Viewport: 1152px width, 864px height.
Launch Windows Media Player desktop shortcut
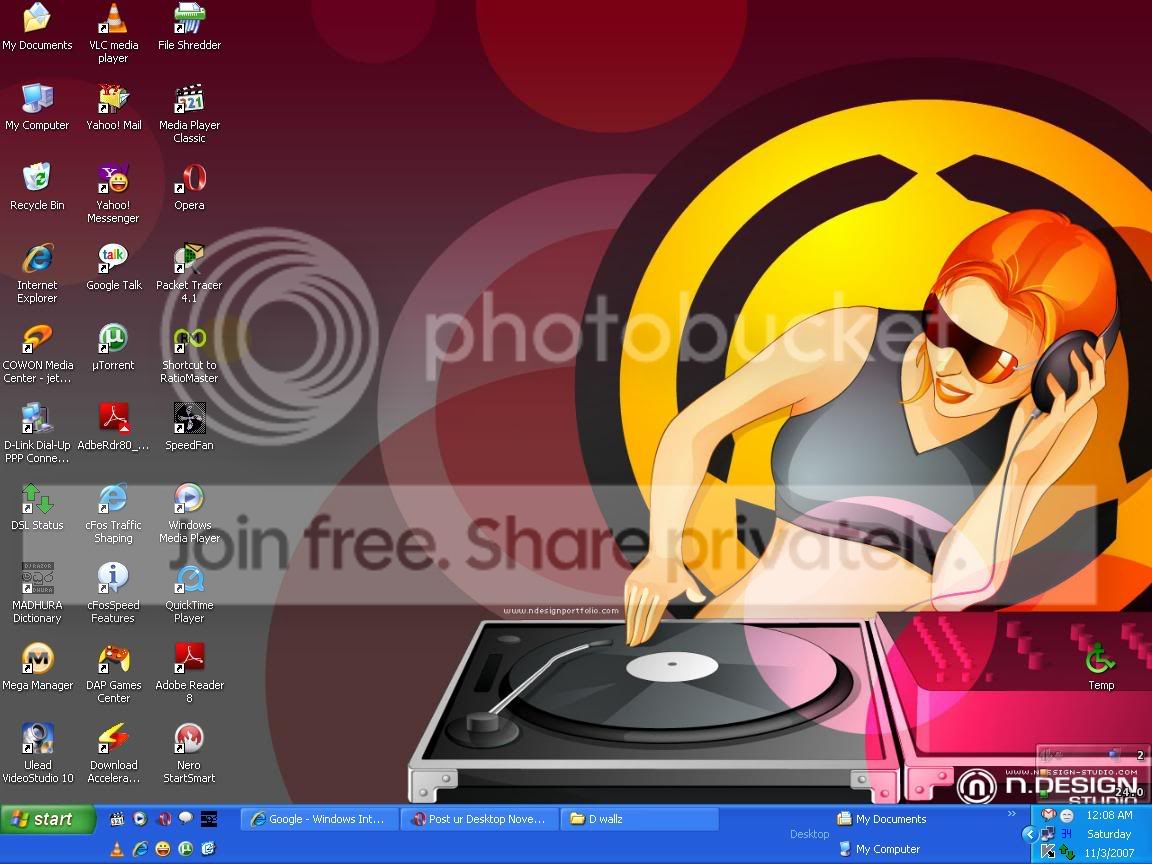(189, 514)
